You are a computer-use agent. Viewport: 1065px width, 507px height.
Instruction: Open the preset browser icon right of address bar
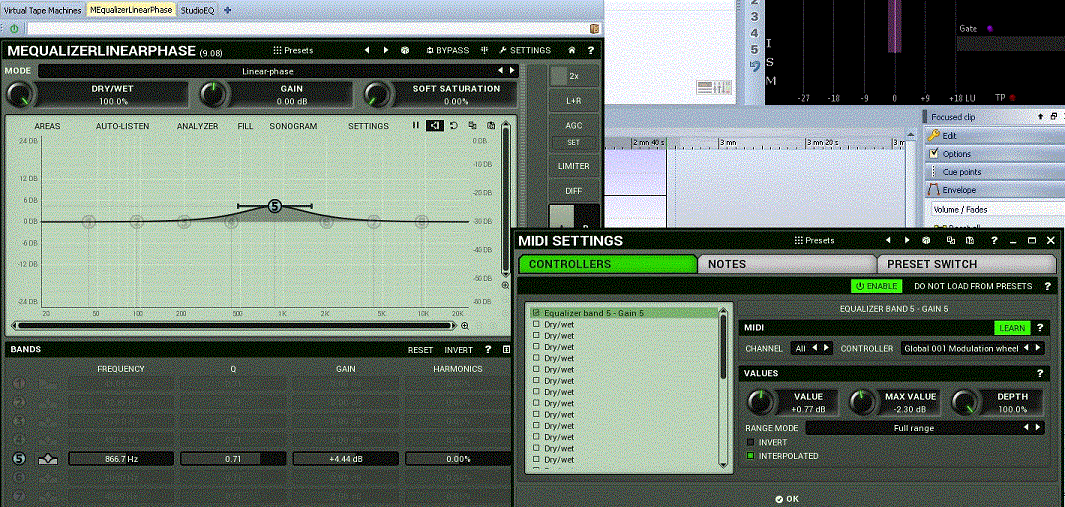tap(595, 29)
